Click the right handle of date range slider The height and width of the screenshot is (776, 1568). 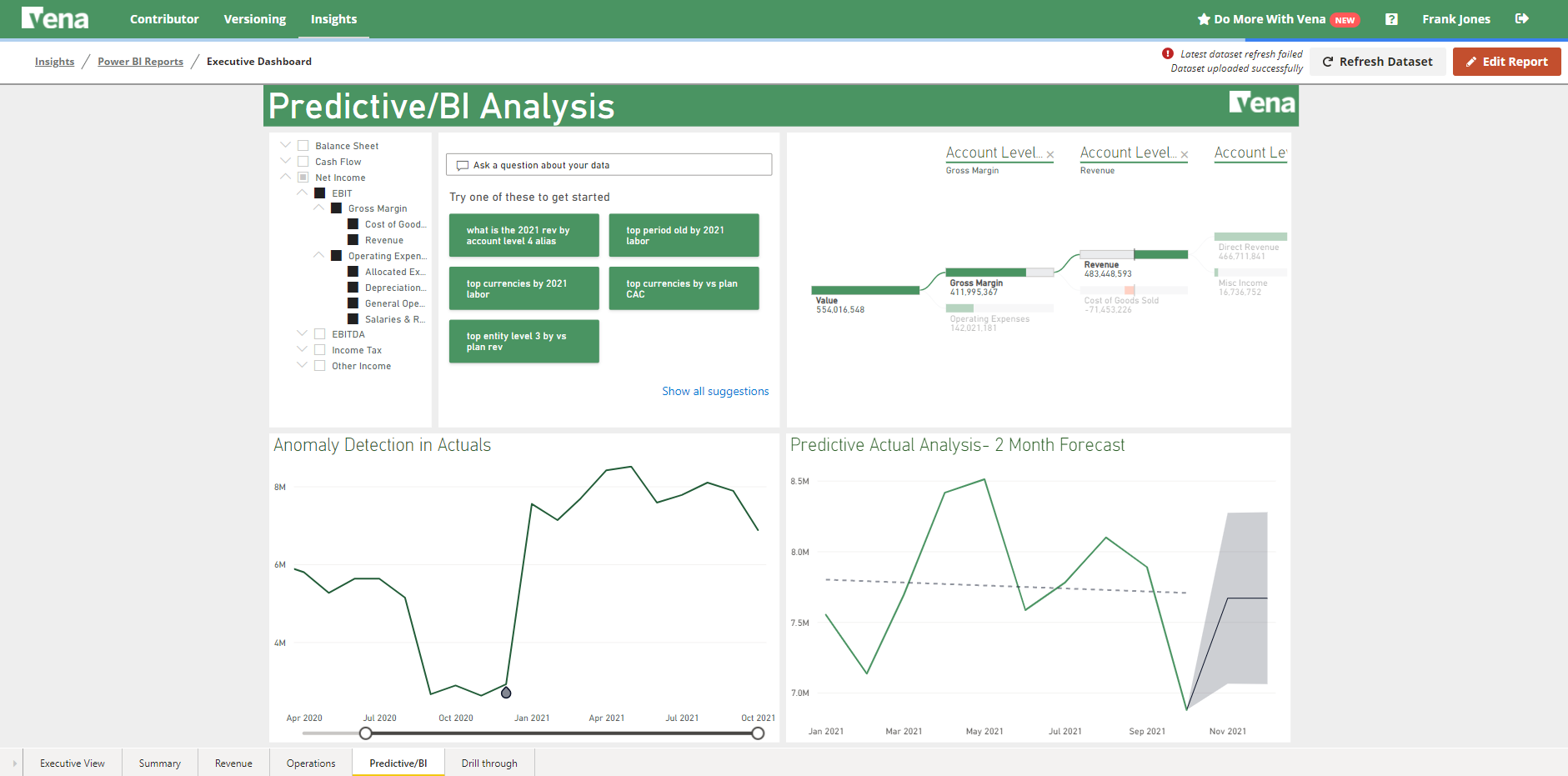coord(758,733)
